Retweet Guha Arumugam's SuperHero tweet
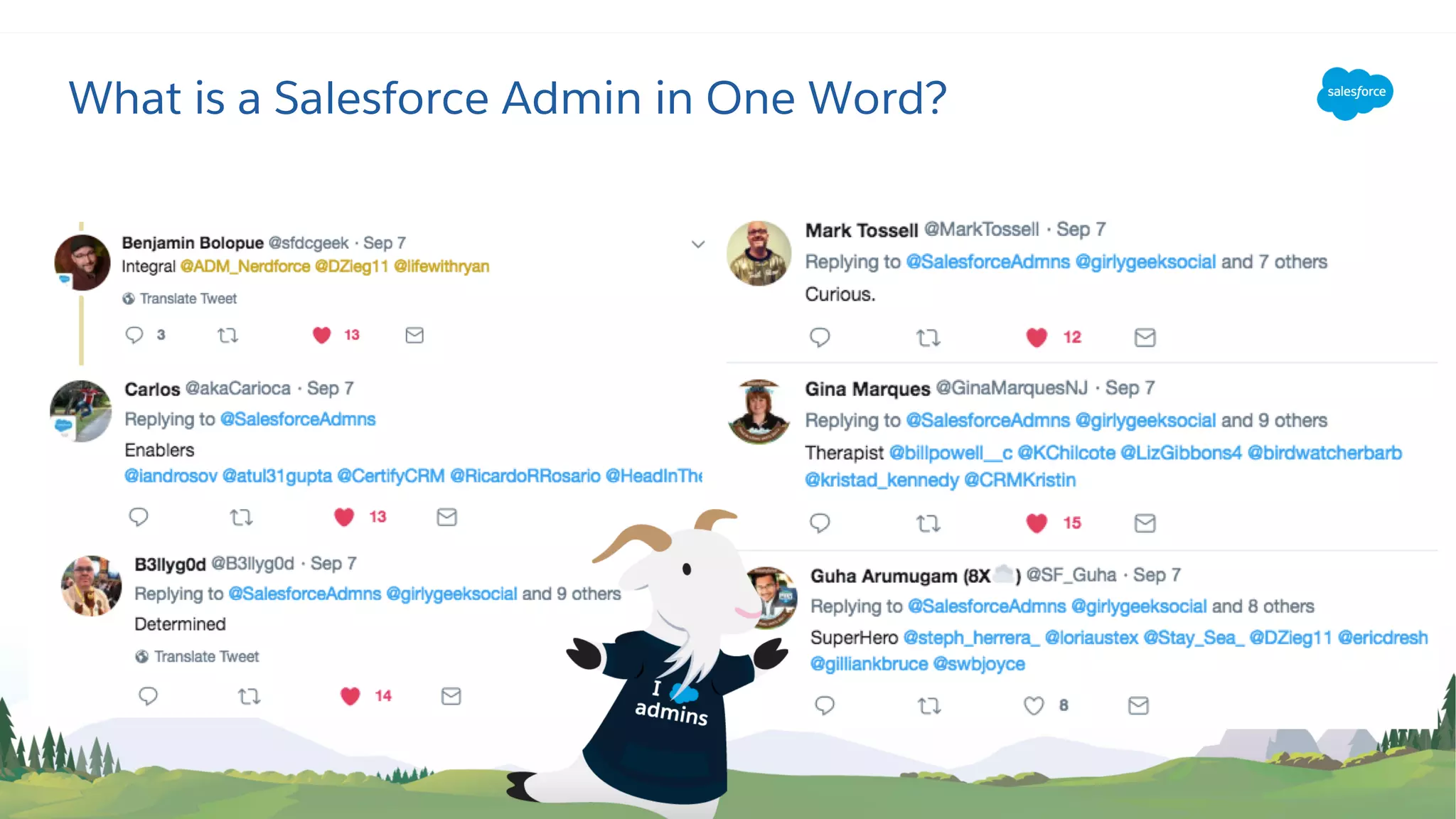The image size is (1456, 819). tap(929, 706)
